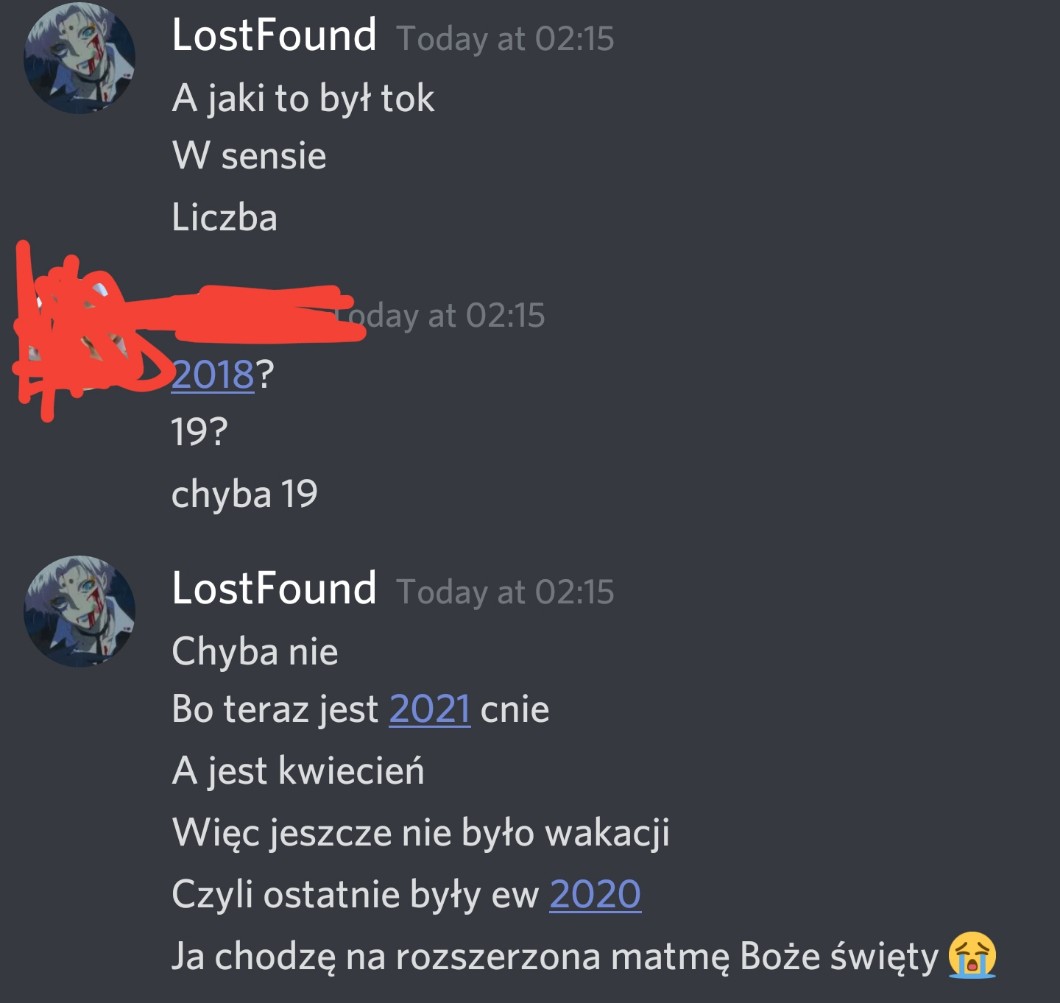Select the message 'A jest kwiecień'
1060x1003 pixels.
pyautogui.click(x=298, y=771)
